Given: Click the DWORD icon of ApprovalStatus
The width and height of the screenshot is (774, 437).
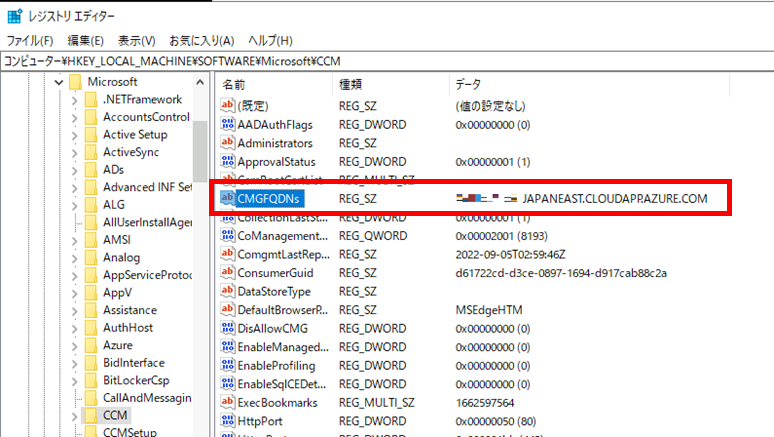Looking at the screenshot, I should pos(227,161).
